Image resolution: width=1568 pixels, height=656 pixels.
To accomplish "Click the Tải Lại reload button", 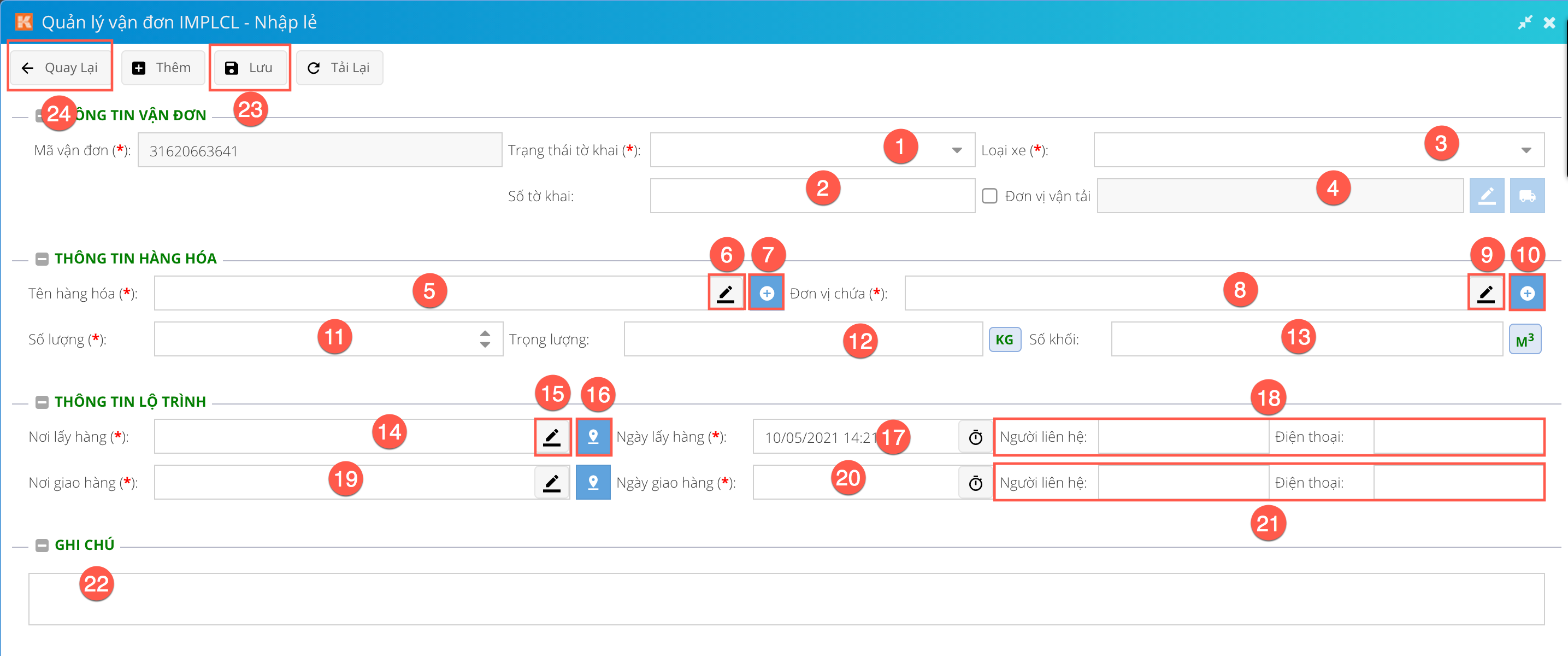I will tap(339, 68).
